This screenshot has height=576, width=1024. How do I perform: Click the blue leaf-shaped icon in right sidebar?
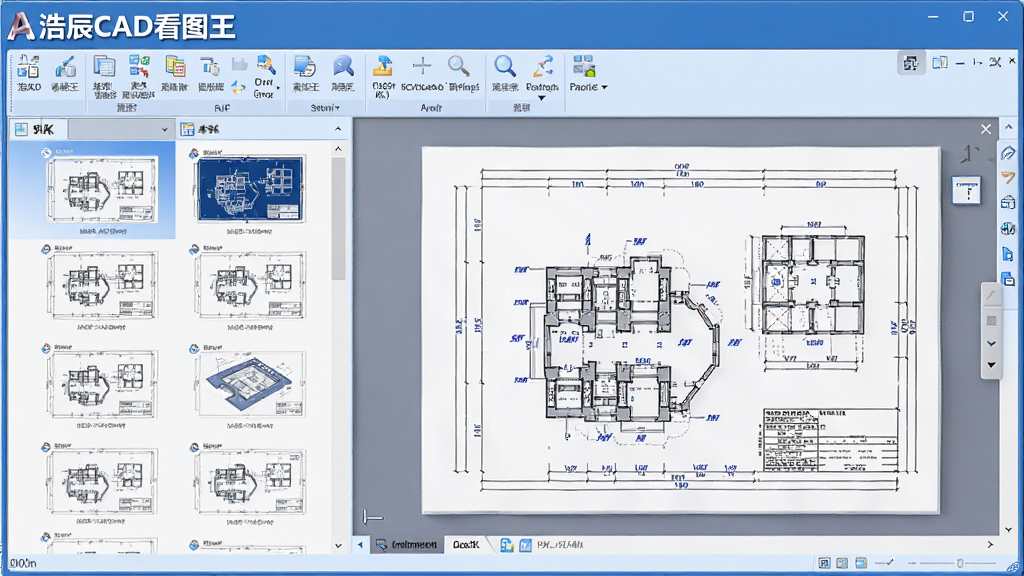click(1008, 153)
